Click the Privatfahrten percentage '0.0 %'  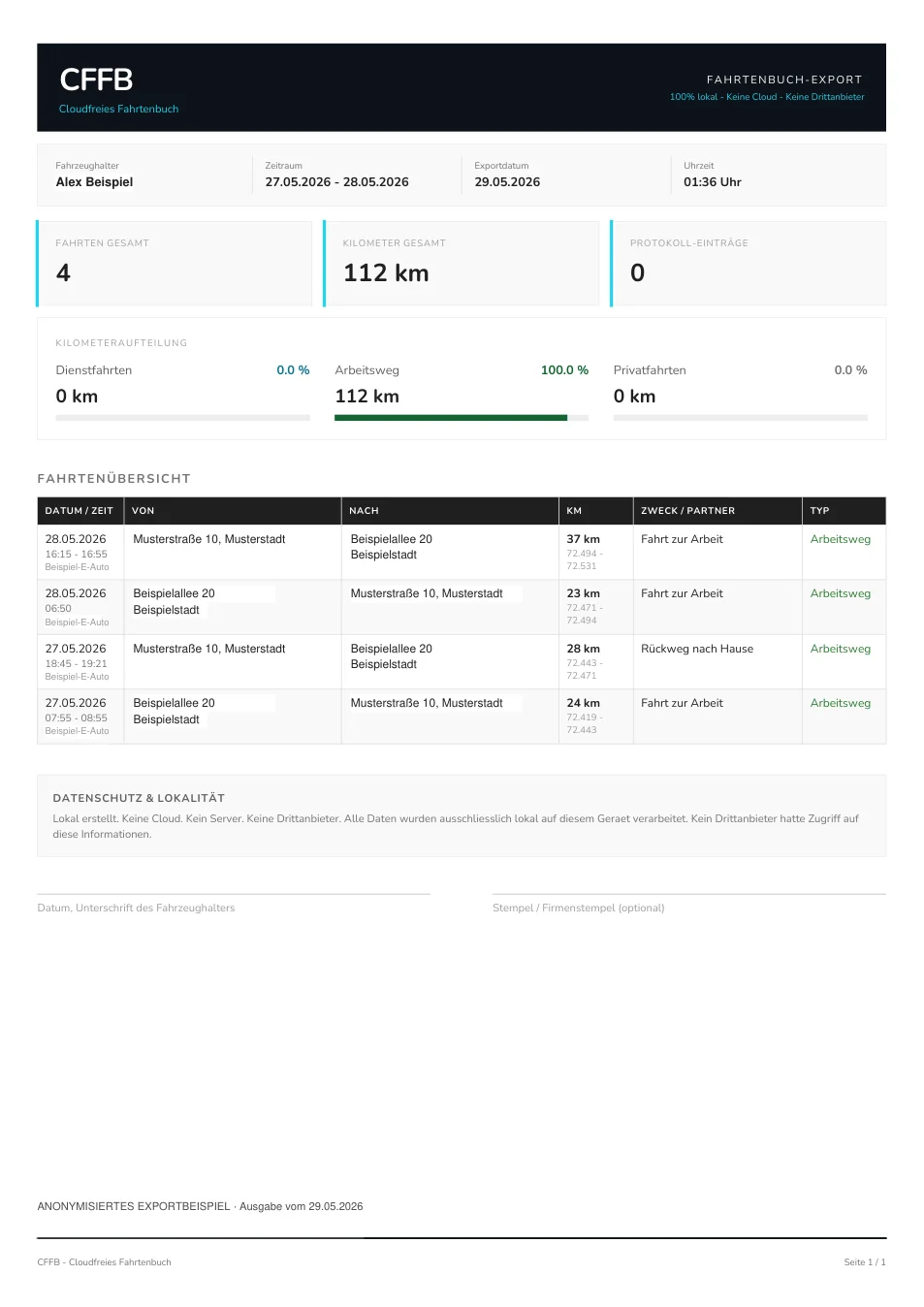pyautogui.click(x=850, y=370)
